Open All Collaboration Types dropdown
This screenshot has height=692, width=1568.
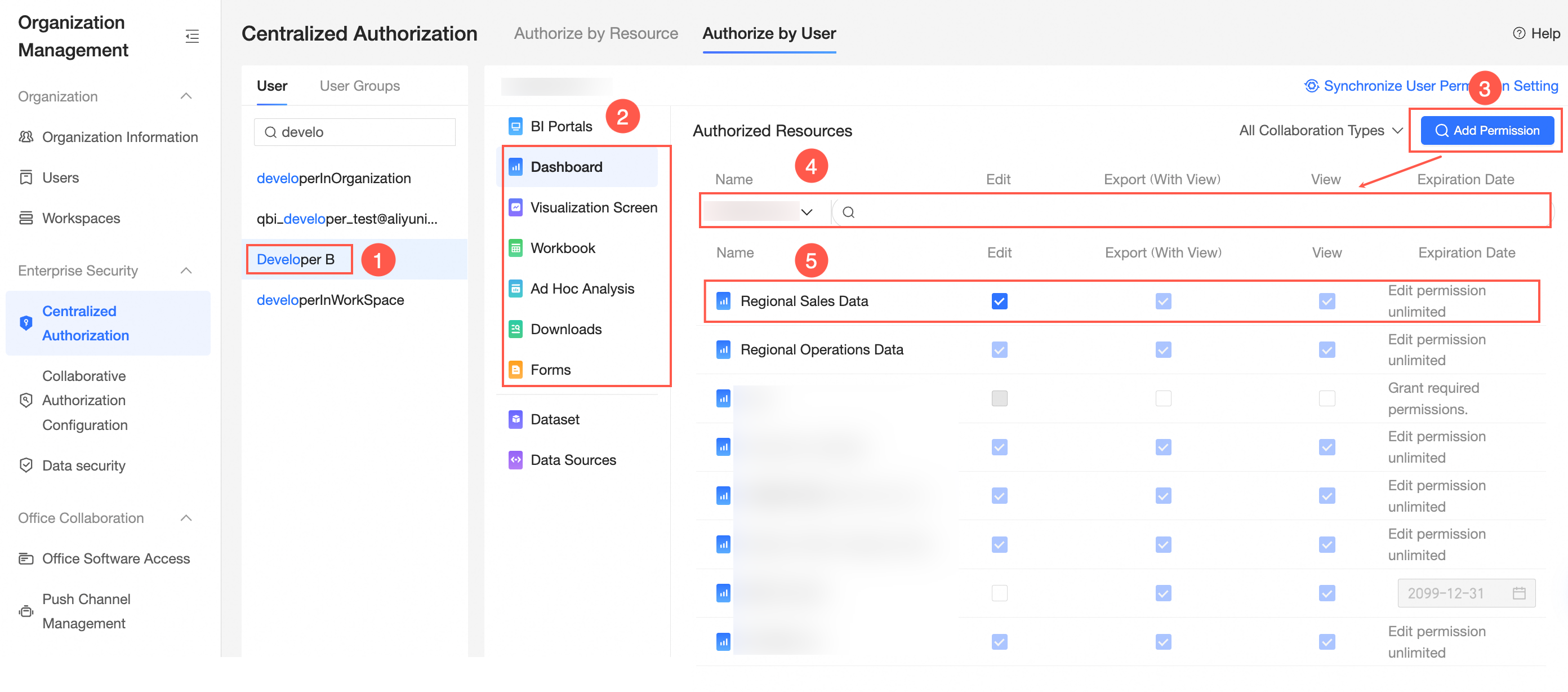tap(1320, 130)
